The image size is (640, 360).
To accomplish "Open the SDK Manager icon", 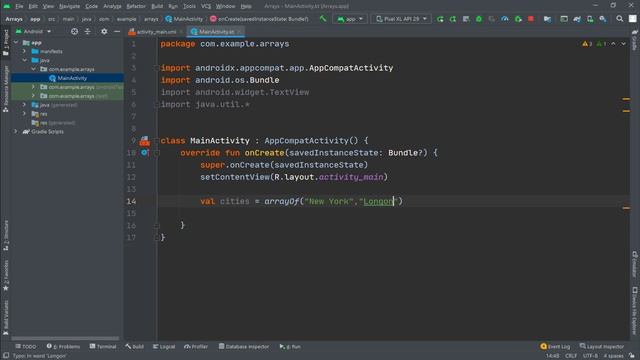I will pos(603,19).
